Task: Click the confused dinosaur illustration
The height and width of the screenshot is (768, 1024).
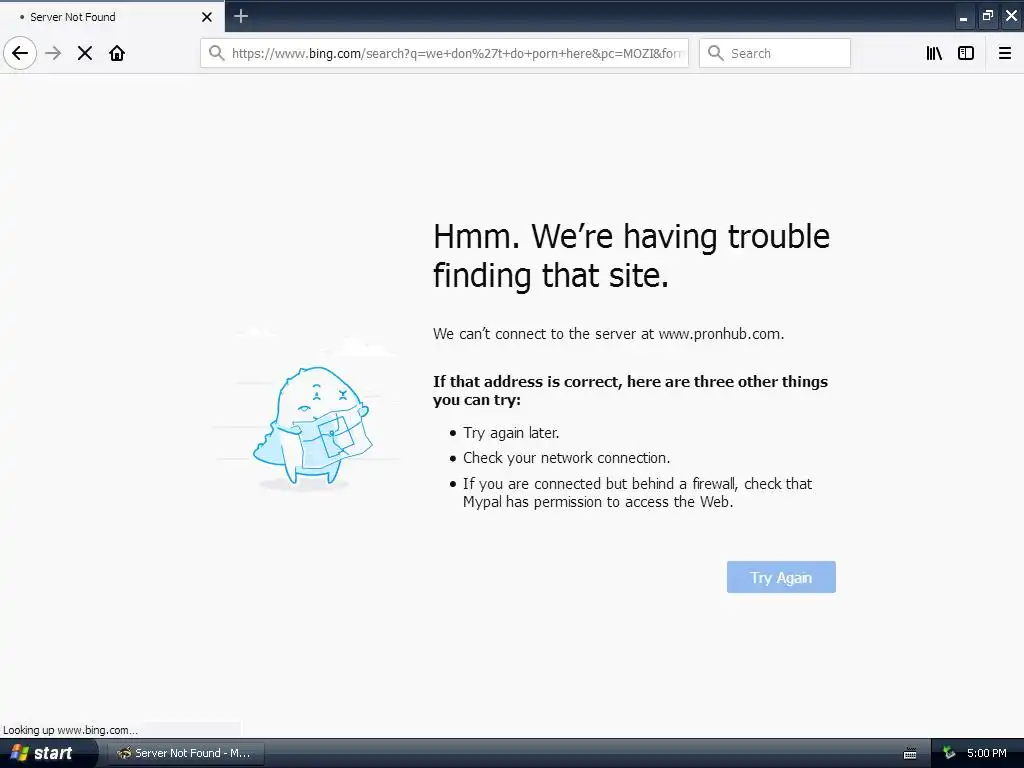Action: tap(312, 426)
